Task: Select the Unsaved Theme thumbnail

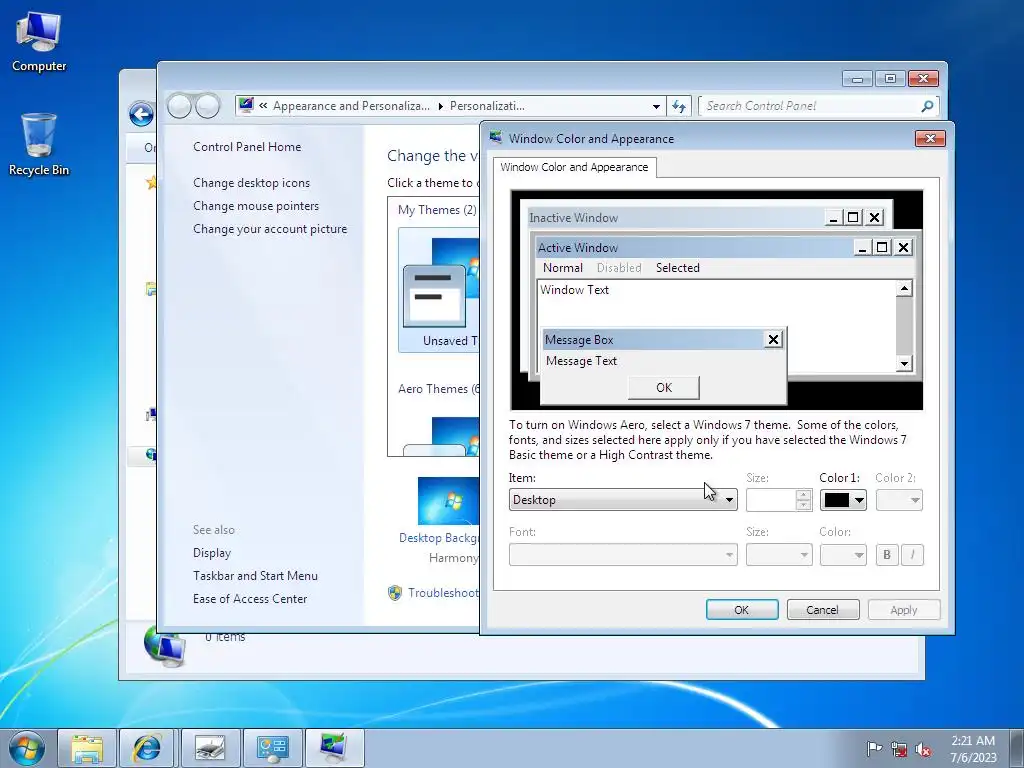Action: point(438,289)
